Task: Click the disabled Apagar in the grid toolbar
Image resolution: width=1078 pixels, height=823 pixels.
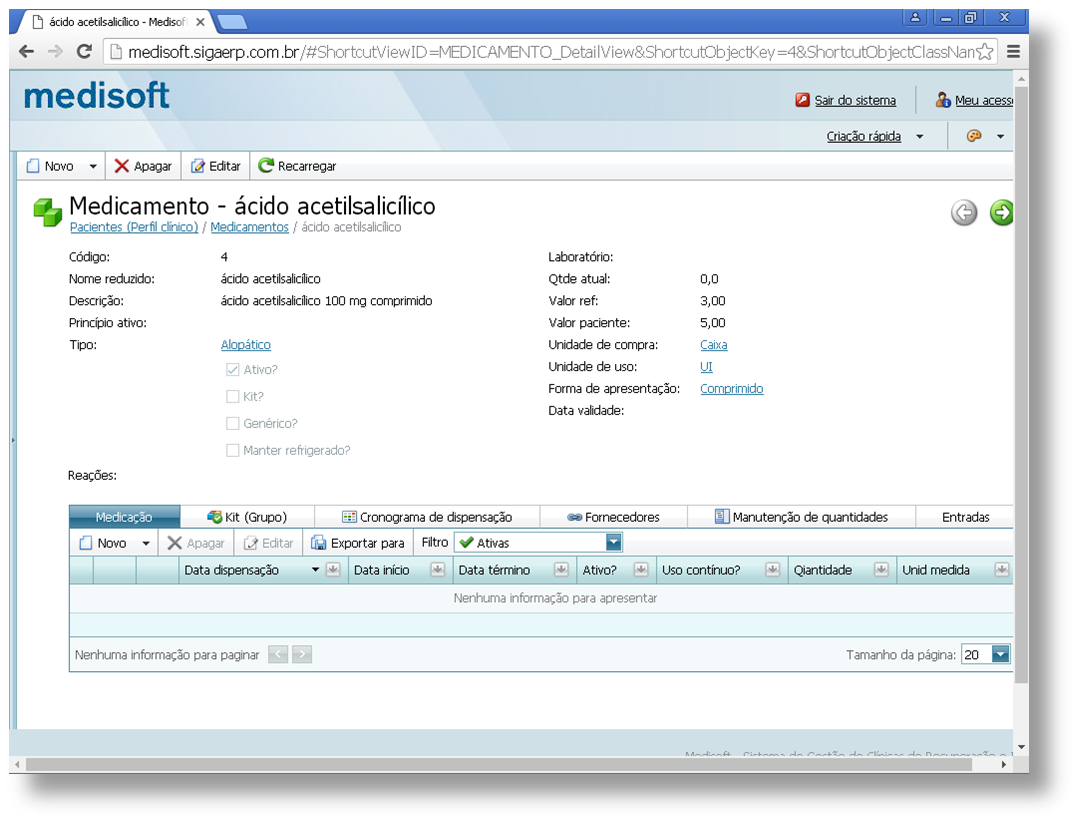Action: pos(196,542)
